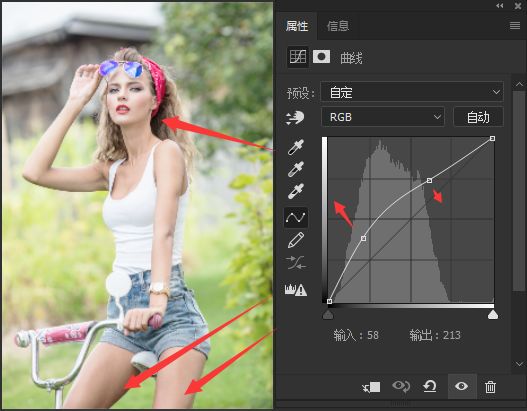The image size is (527, 411).
Task: Select the edit points curve tool
Action: pyautogui.click(x=295, y=217)
